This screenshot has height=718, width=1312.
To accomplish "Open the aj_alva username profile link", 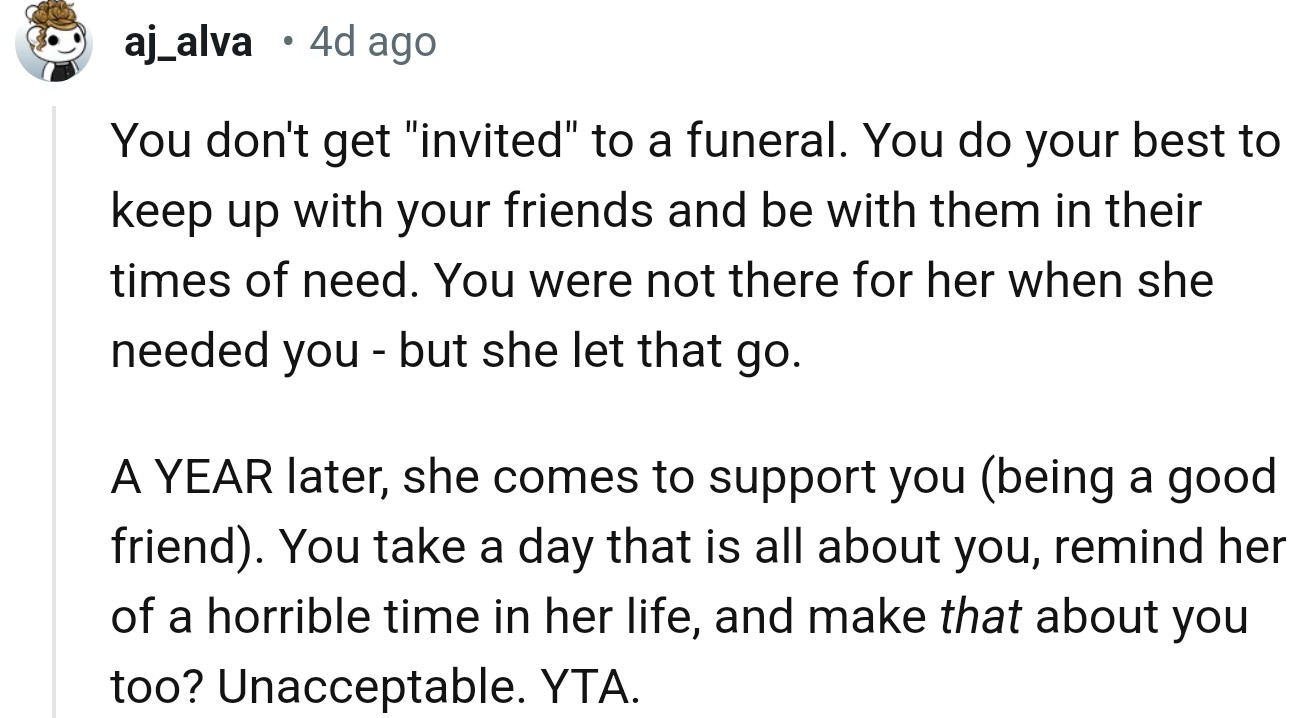I will (188, 42).
